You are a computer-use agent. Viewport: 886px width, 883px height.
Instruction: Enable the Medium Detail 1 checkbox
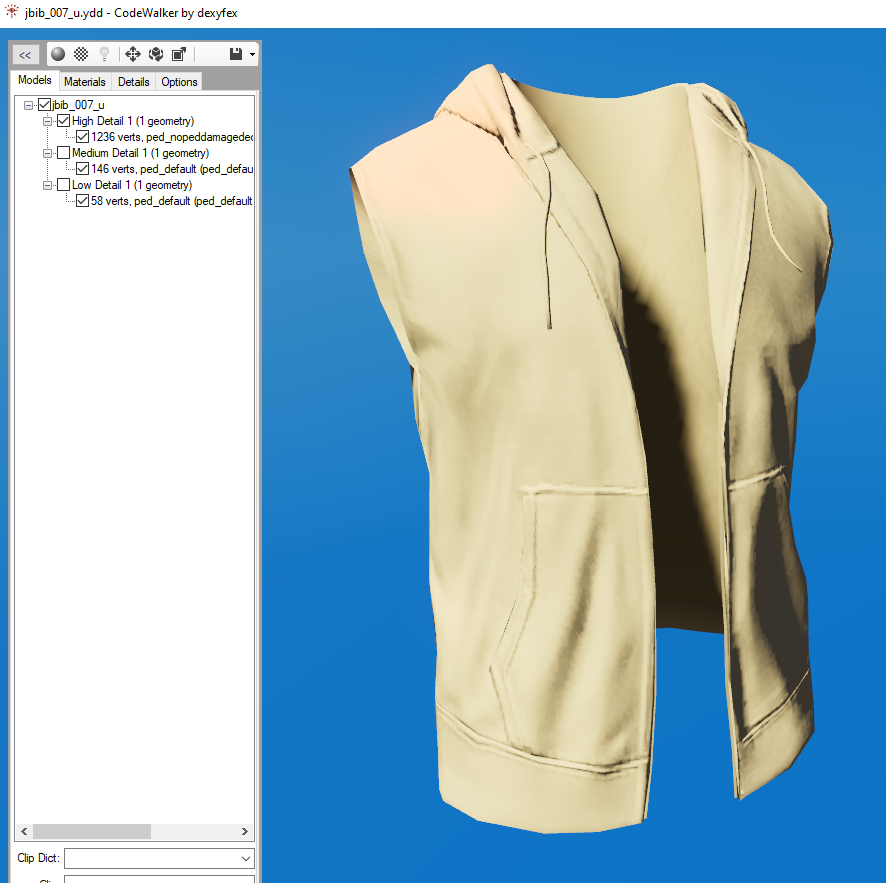(64, 153)
